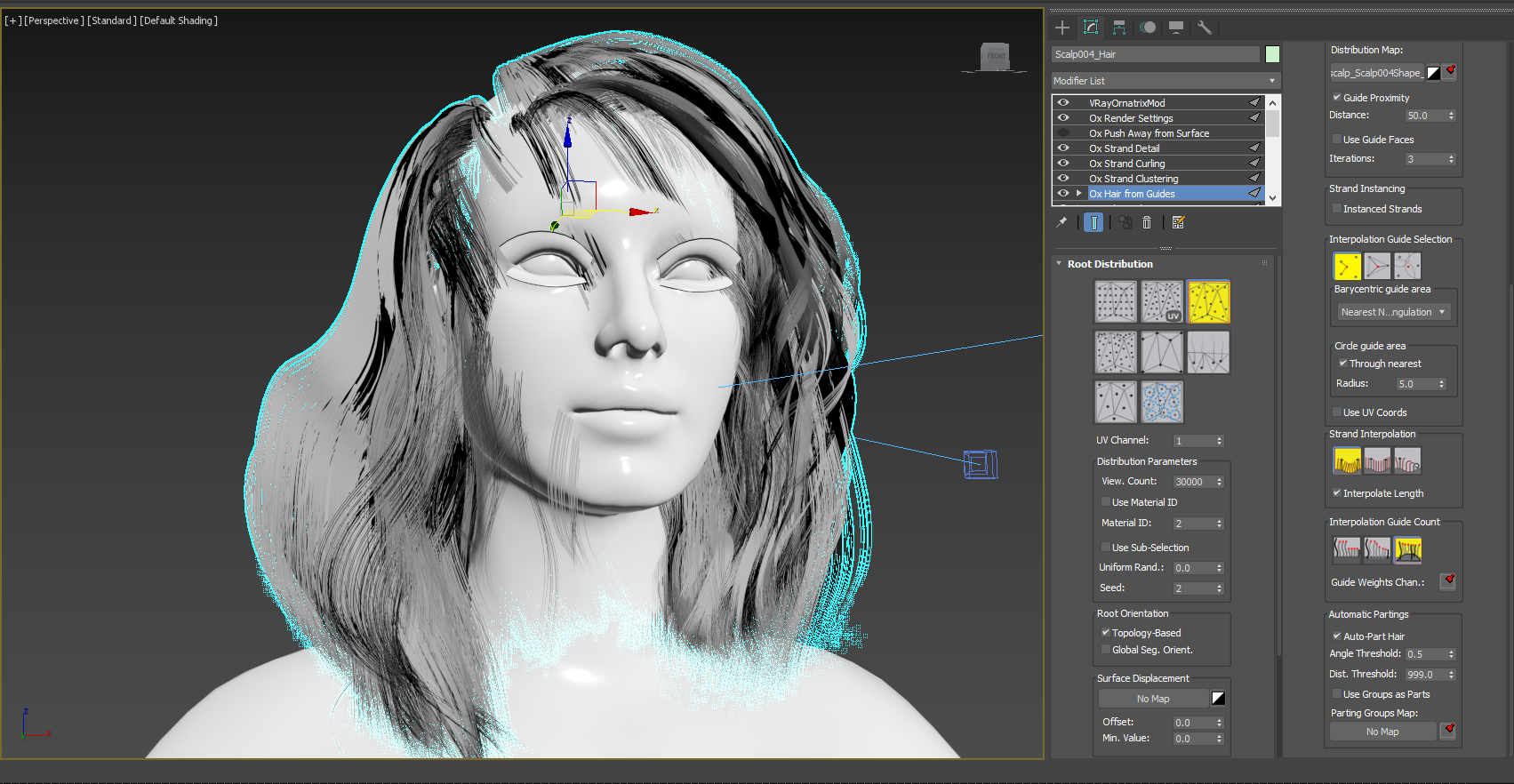Enable the Use Guide Faces checkbox
The width and height of the screenshot is (1514, 784).
1337,140
